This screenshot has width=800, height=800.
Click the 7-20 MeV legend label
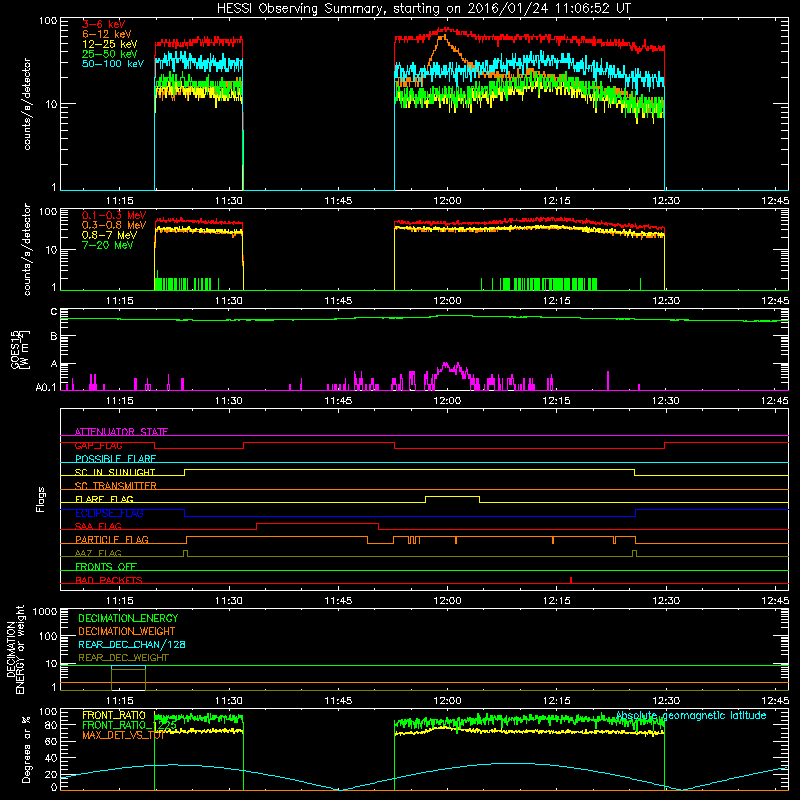coord(108,245)
